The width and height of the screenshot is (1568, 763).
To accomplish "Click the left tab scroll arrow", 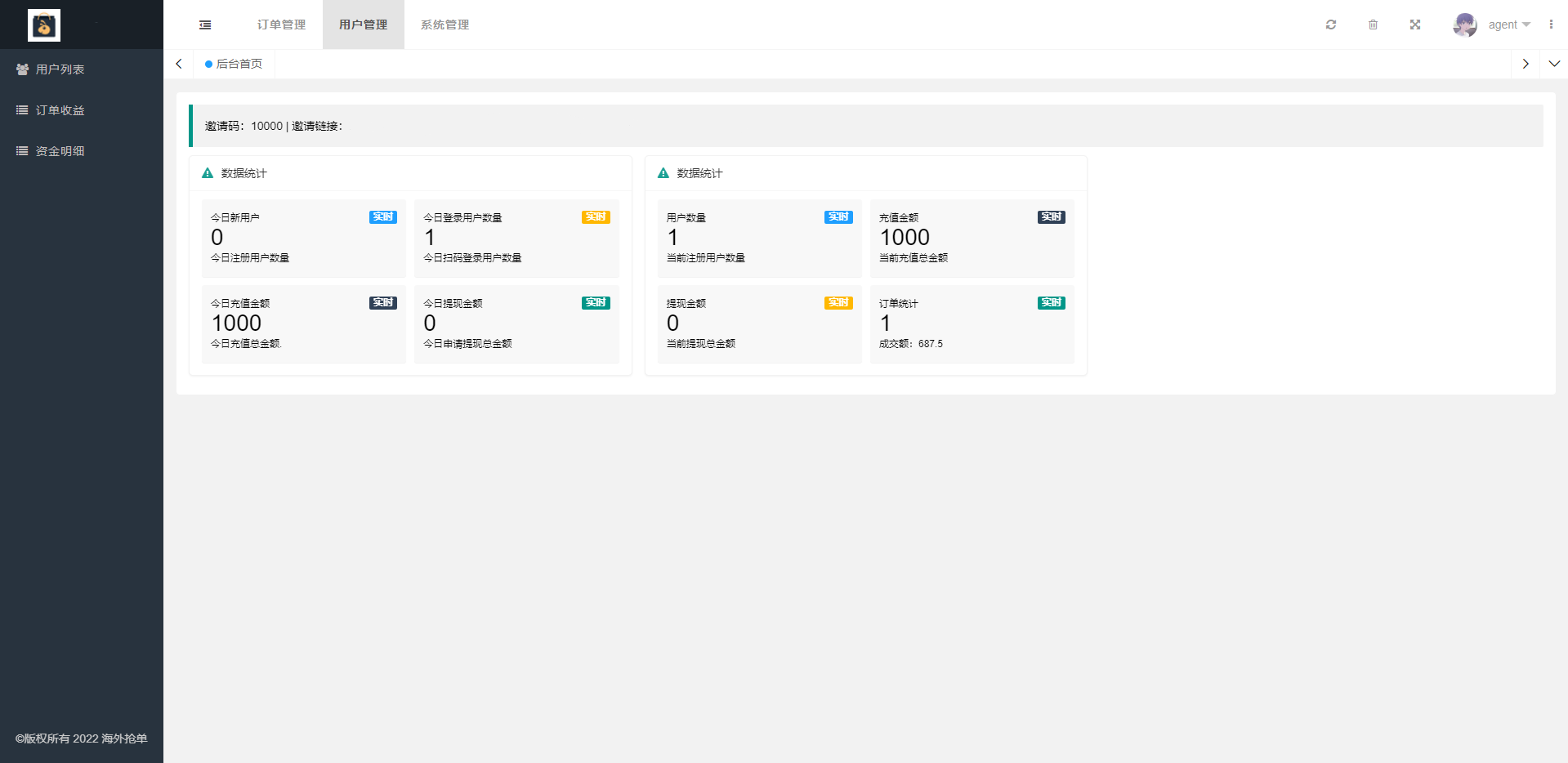I will click(x=179, y=64).
